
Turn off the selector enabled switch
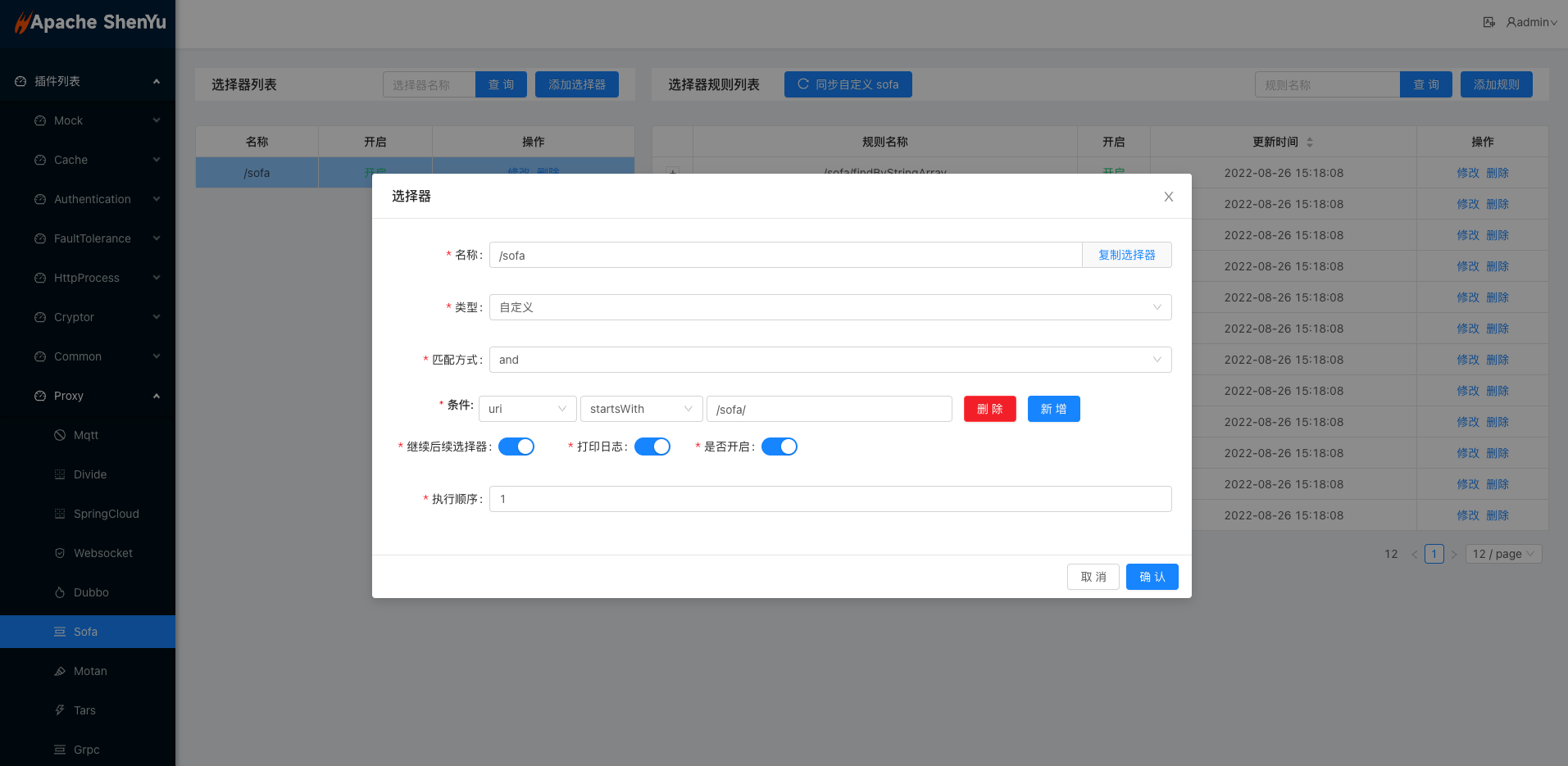779,446
